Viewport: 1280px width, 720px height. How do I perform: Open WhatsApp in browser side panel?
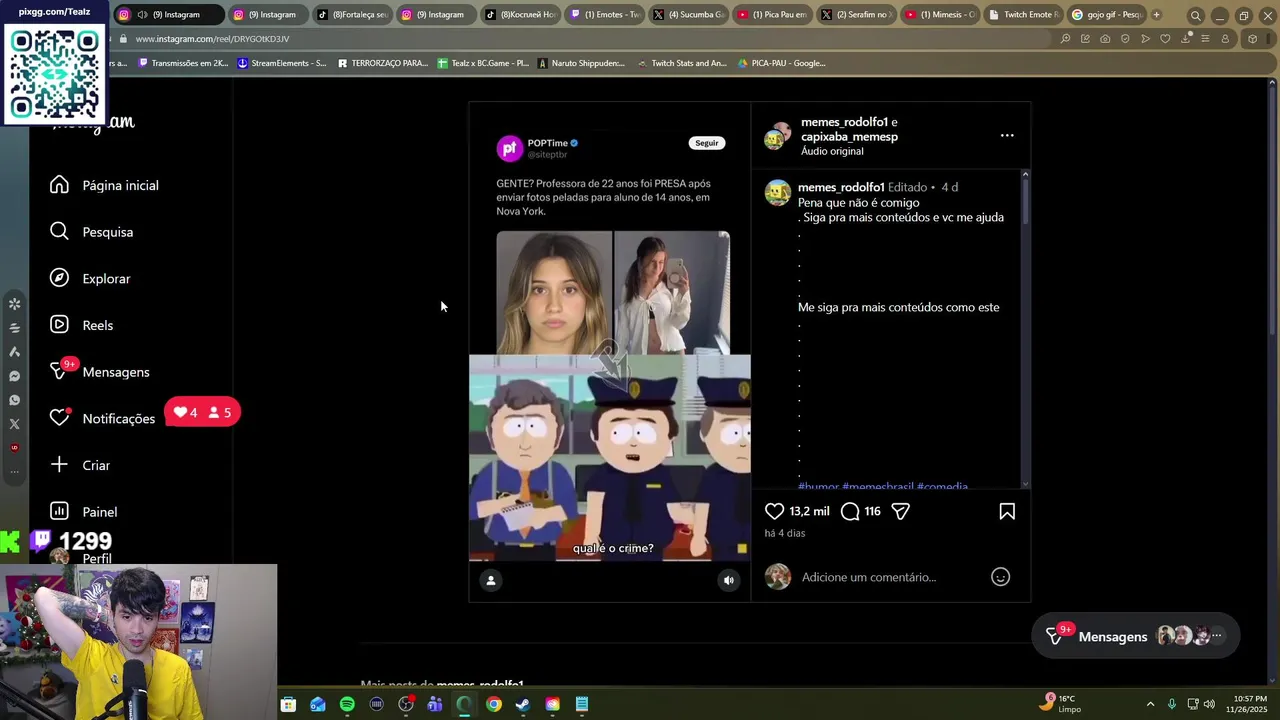[x=14, y=400]
